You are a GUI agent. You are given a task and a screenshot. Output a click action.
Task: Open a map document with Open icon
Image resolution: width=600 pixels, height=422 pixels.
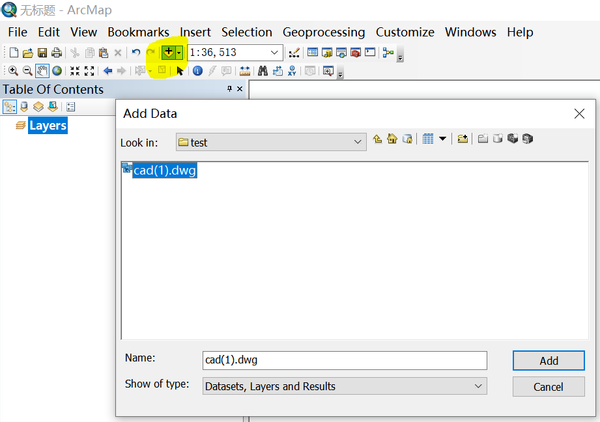(x=28, y=52)
